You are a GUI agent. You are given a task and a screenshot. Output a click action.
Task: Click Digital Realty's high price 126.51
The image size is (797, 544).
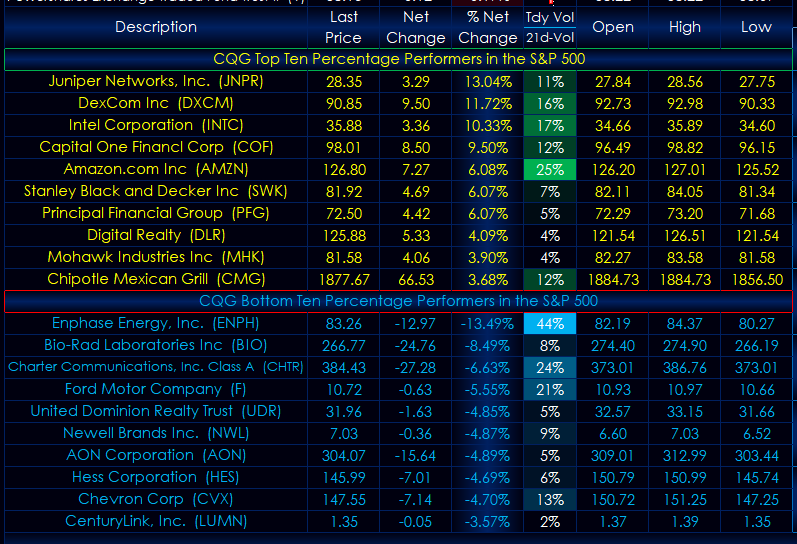point(685,235)
